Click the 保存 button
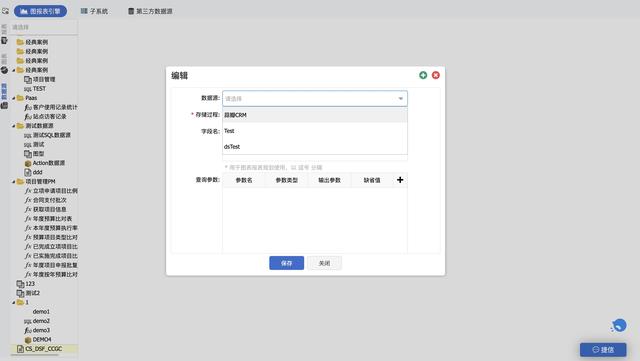This screenshot has height=361, width=640. tap(287, 263)
